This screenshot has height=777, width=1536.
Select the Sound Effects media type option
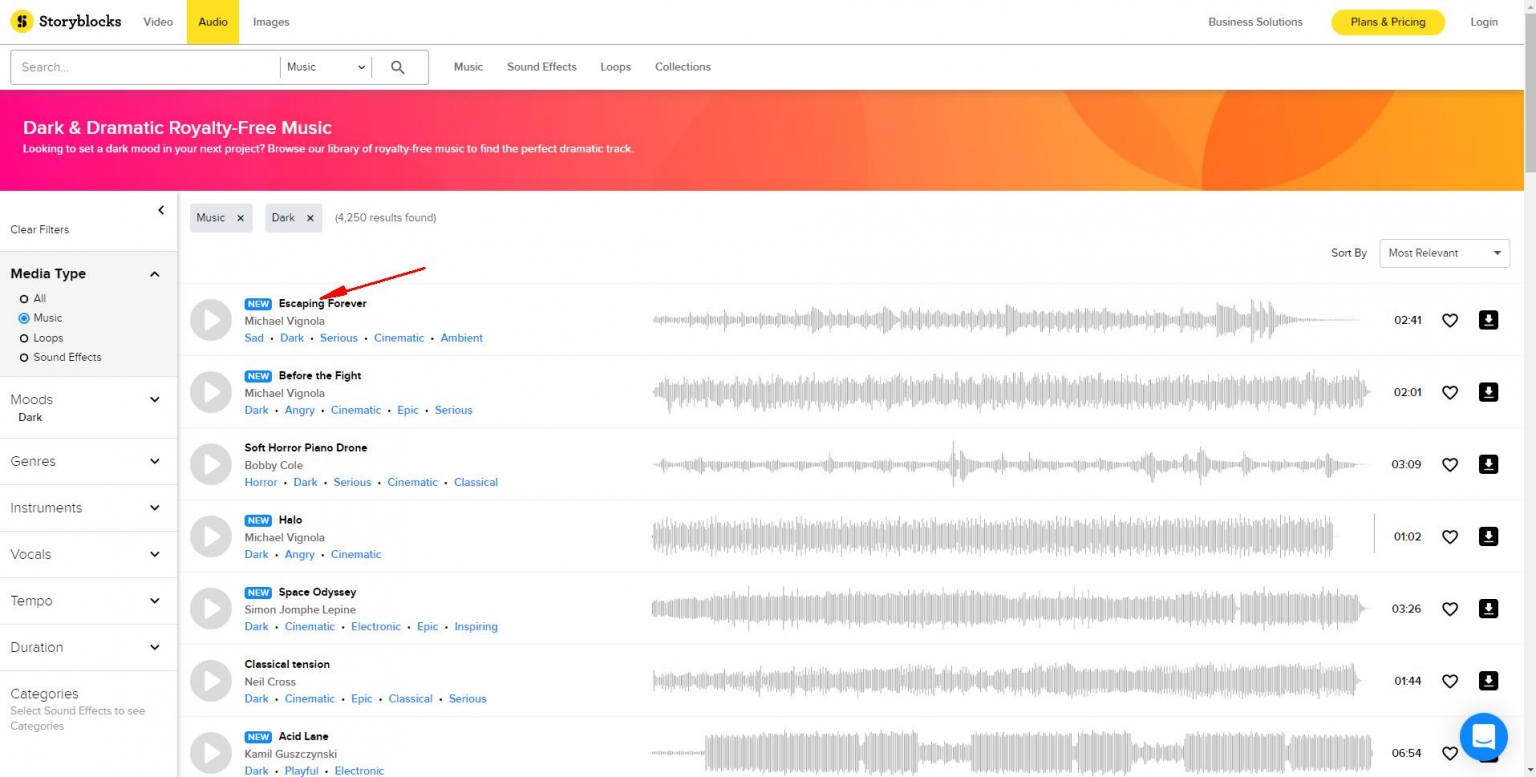click(23, 357)
